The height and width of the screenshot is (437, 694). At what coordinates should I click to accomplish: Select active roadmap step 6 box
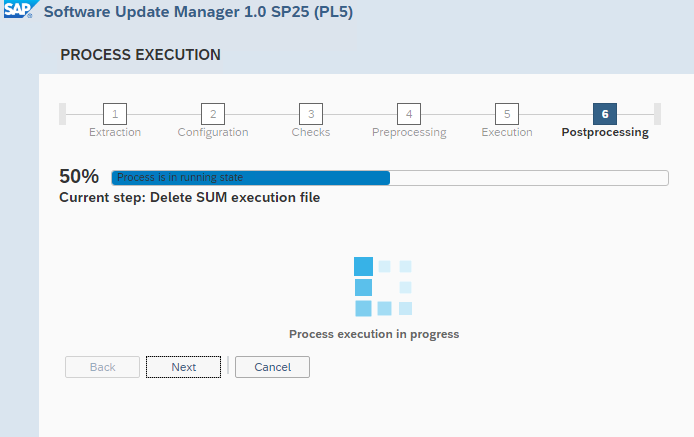coord(605,114)
